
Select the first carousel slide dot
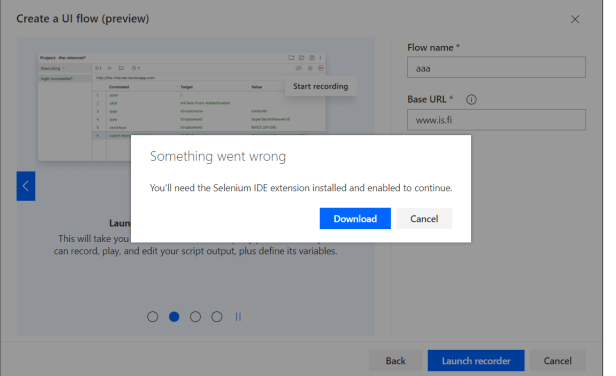[152, 317]
